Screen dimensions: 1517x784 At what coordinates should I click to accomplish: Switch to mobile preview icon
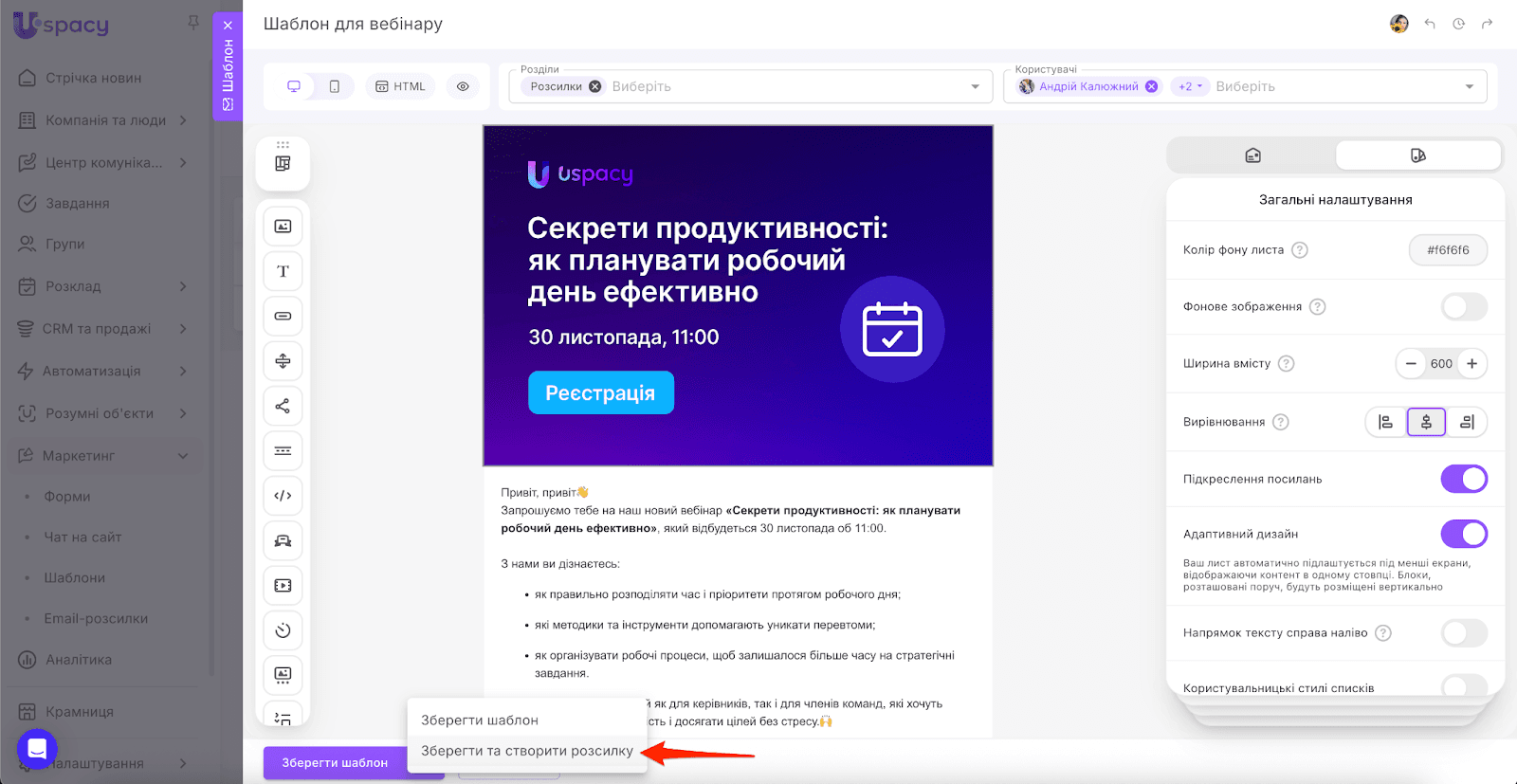click(335, 86)
